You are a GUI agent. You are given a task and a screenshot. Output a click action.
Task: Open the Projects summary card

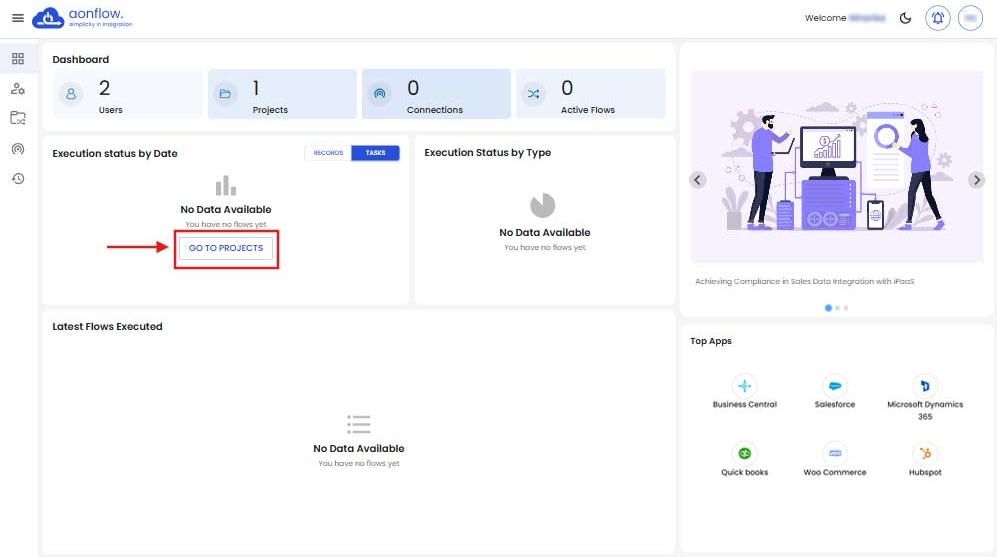pos(282,95)
